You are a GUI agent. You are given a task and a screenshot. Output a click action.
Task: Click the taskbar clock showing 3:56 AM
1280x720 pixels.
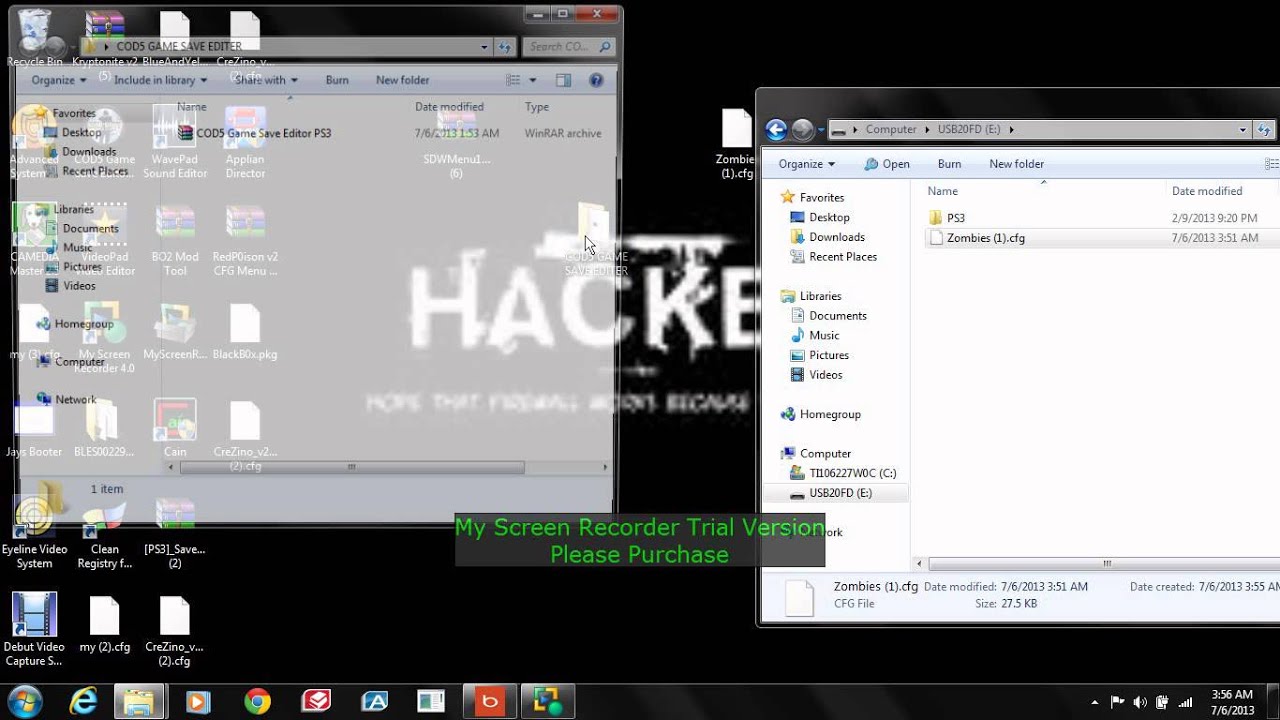click(x=1231, y=702)
